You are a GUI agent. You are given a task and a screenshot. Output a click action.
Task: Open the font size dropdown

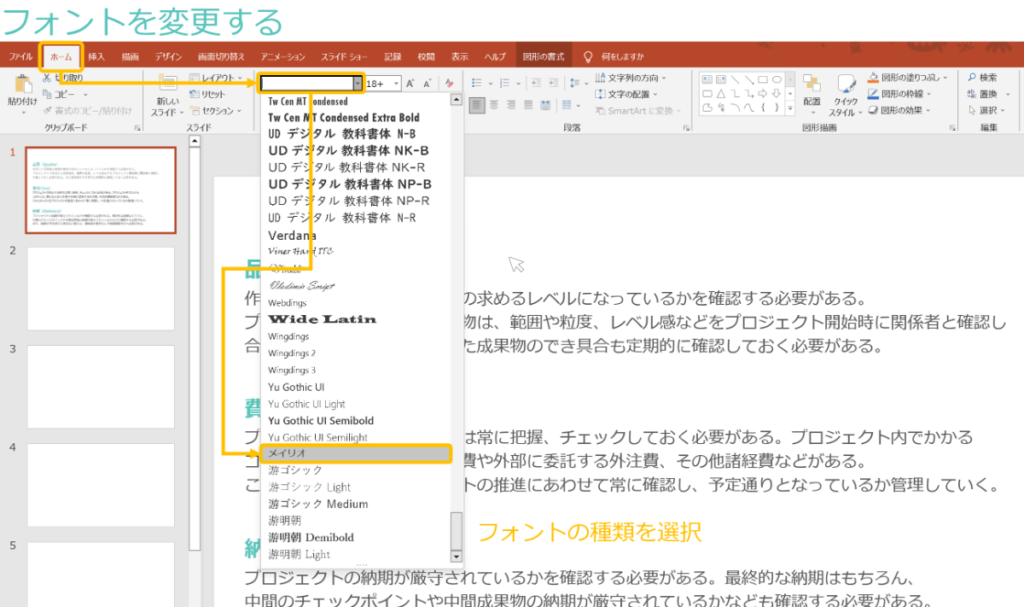(x=396, y=84)
